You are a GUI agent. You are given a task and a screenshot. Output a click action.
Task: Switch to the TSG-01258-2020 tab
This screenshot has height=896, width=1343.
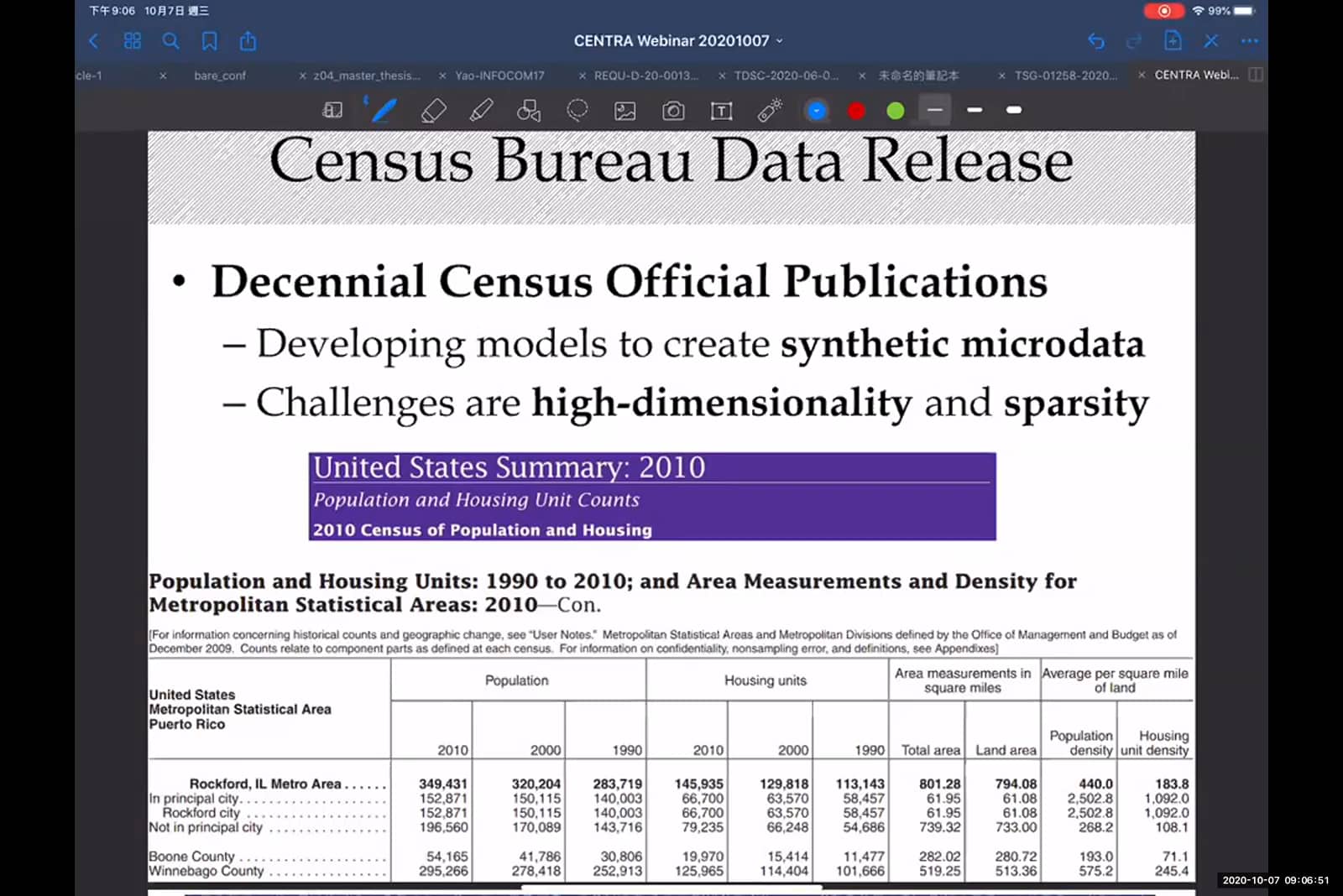[1066, 76]
